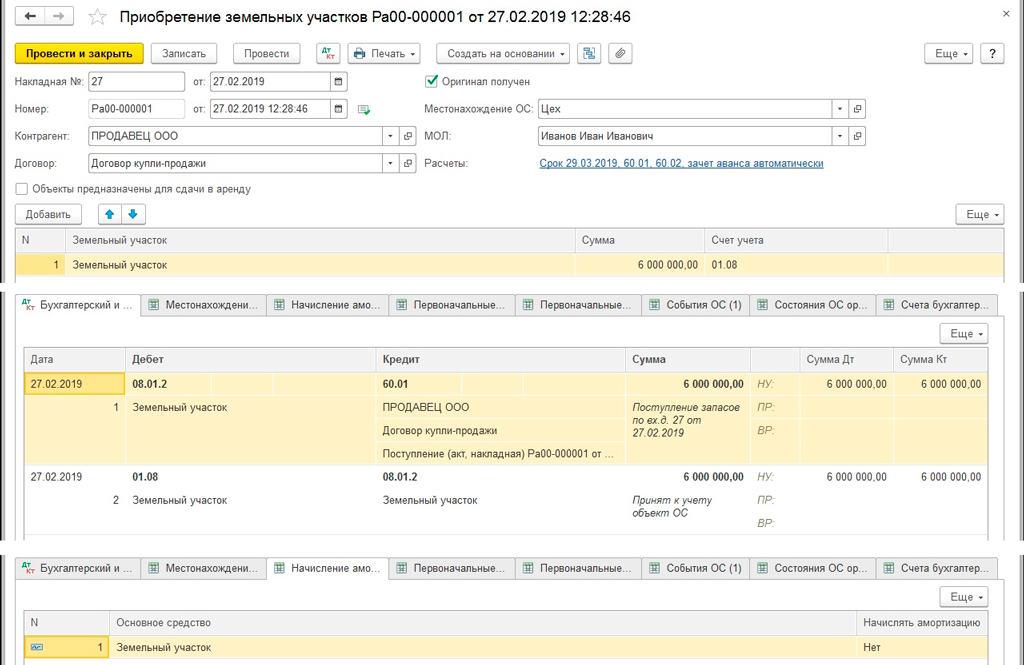Open Счета бухгалтер... tab in upper panel

point(937,305)
